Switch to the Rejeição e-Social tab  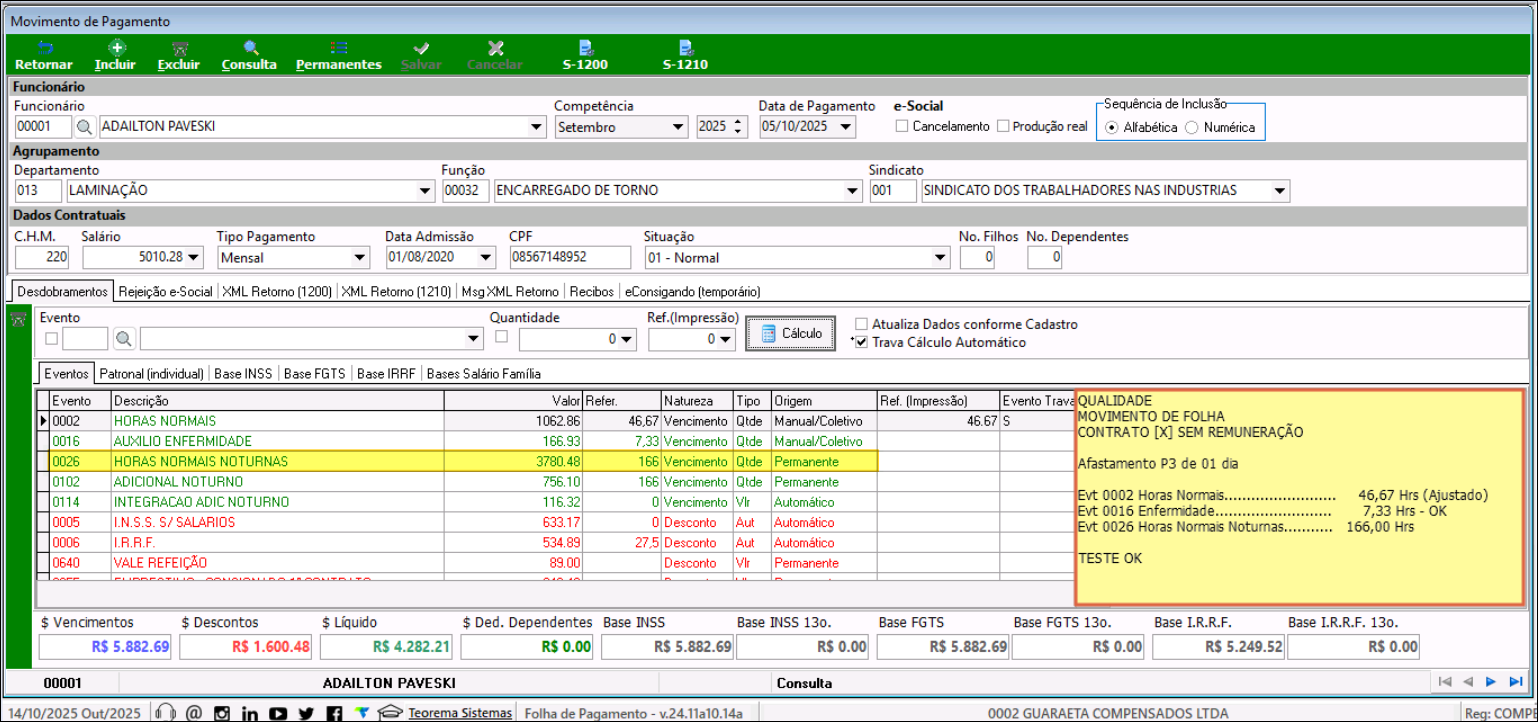coord(165,292)
